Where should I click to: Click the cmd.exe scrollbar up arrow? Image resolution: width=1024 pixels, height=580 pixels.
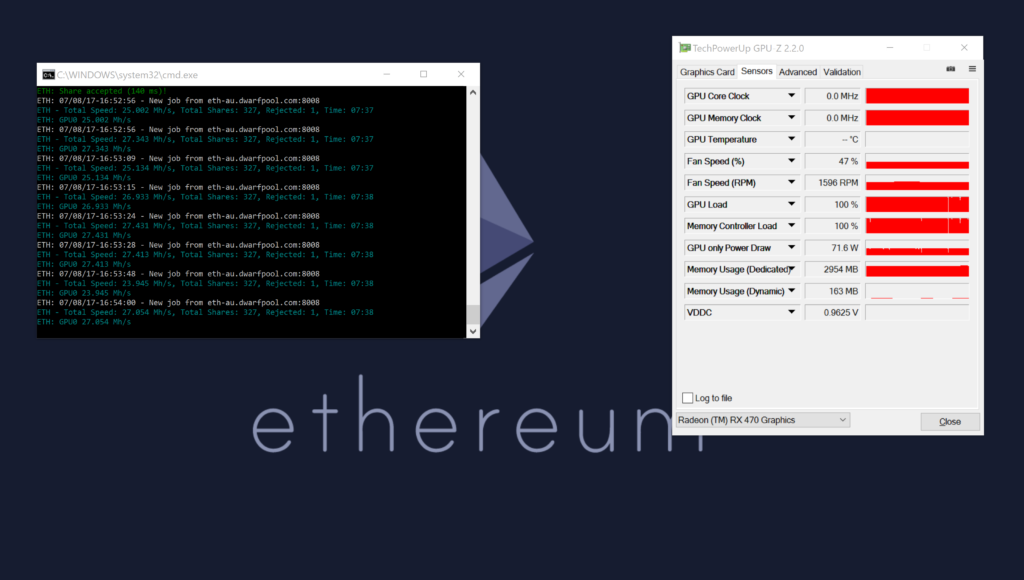point(473,93)
